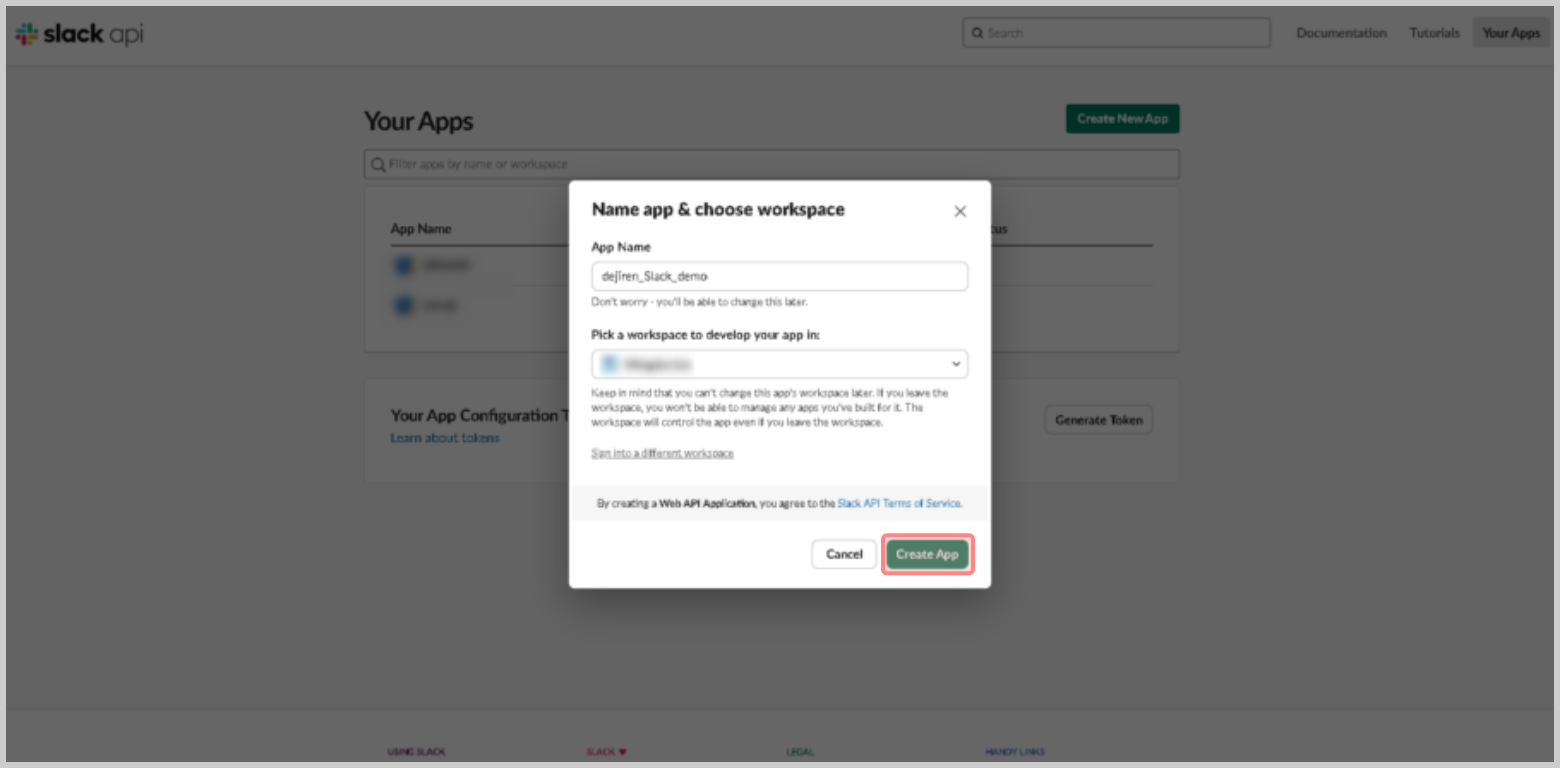1560x768 pixels.
Task: Click the 'Handy Links' footer heading
Action: [x=1015, y=752]
